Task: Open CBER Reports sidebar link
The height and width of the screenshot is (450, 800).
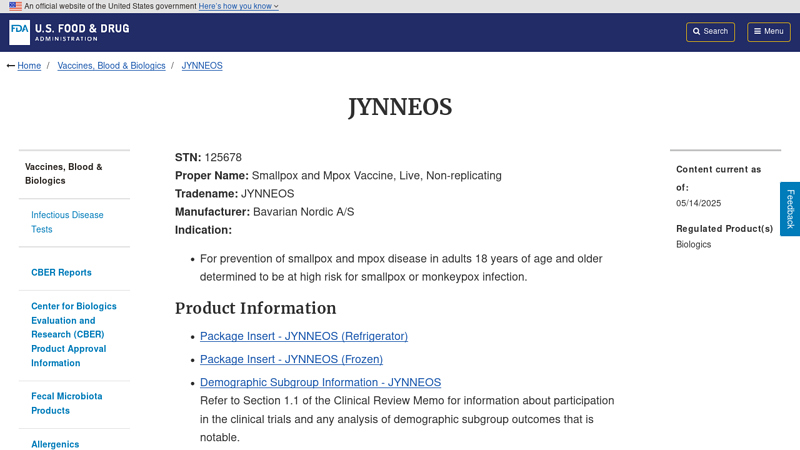Action: coord(61,272)
